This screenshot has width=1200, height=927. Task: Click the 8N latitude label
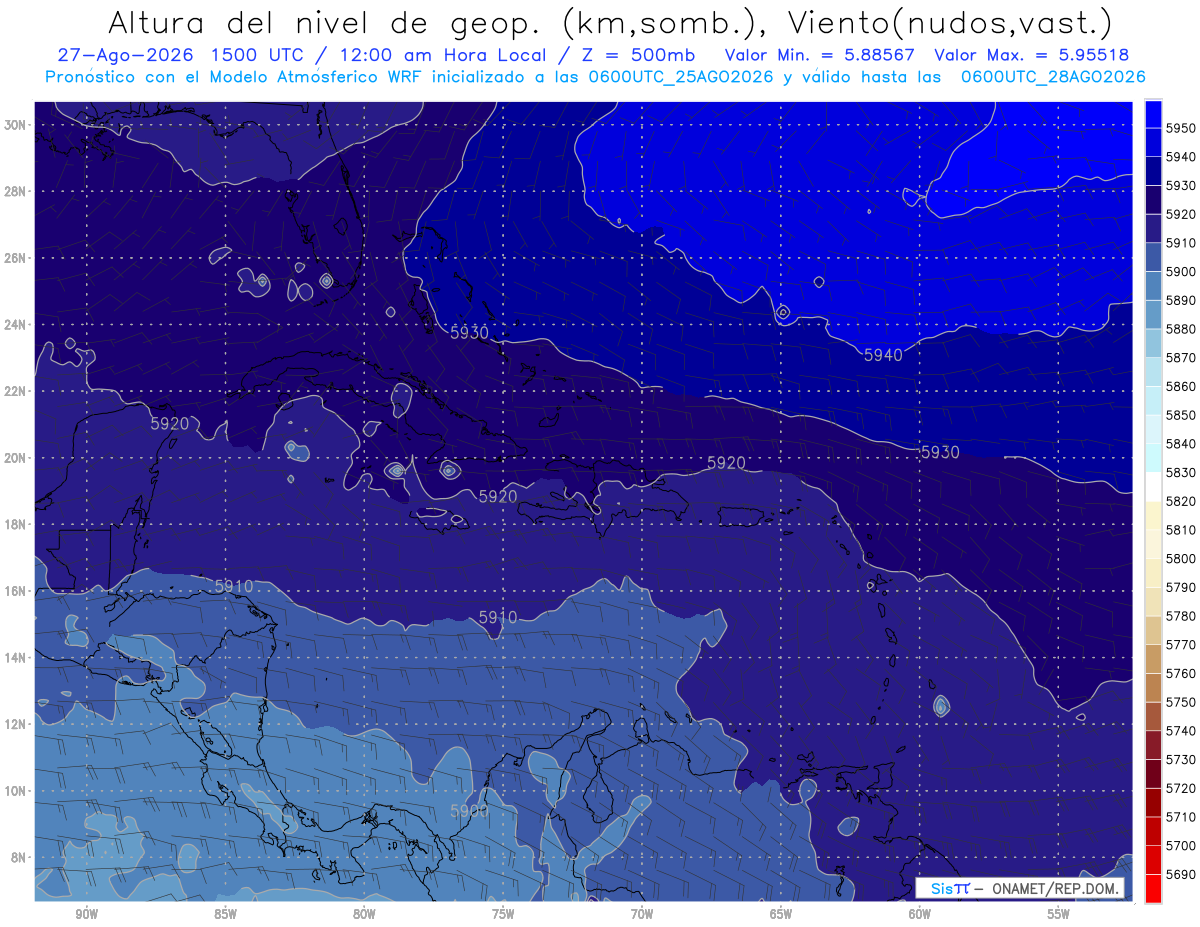tap(17, 857)
